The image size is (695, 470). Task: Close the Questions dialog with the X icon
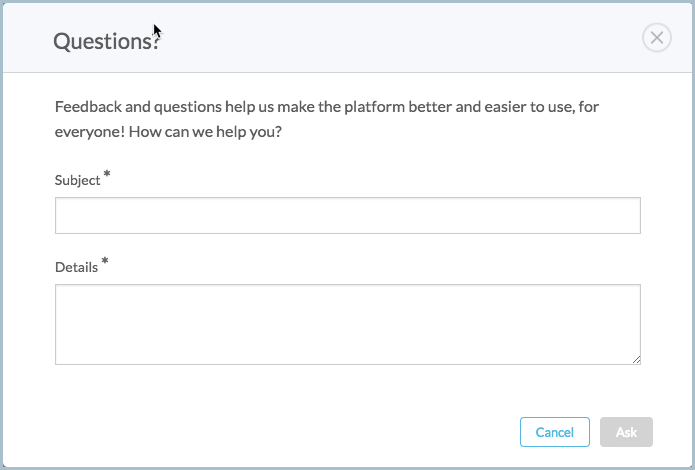[x=656, y=38]
